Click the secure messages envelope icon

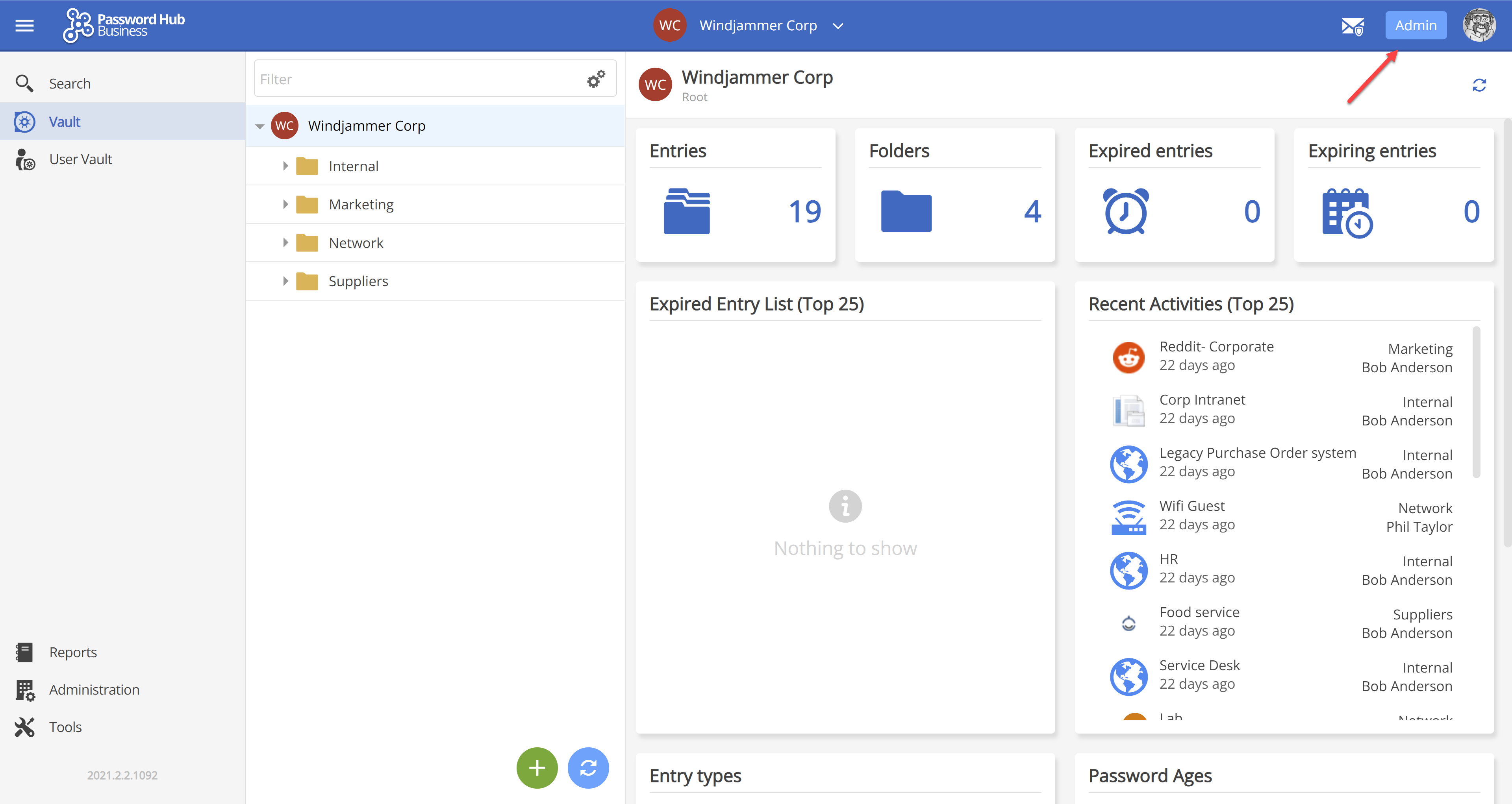point(1353,26)
